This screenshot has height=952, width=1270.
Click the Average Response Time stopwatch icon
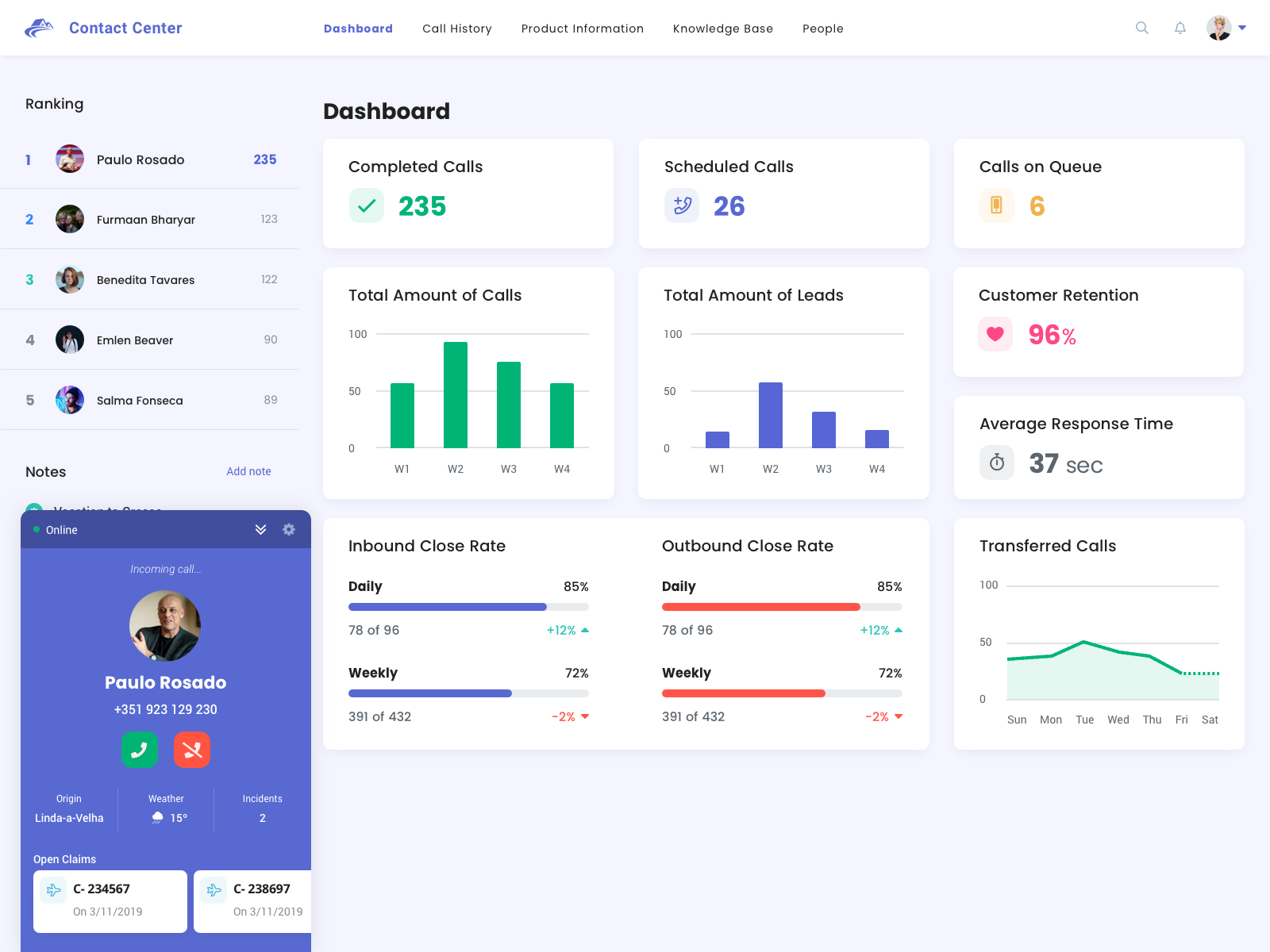tap(996, 463)
